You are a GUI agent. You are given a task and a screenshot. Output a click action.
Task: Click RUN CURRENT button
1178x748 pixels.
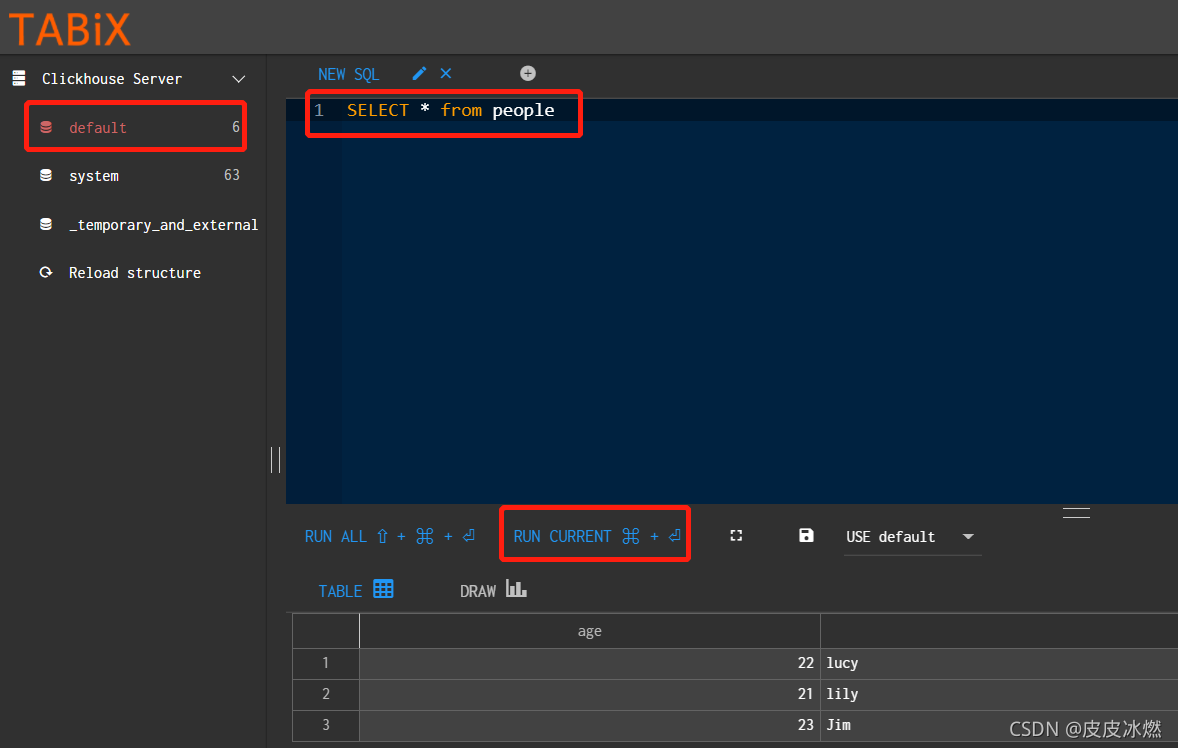point(597,536)
